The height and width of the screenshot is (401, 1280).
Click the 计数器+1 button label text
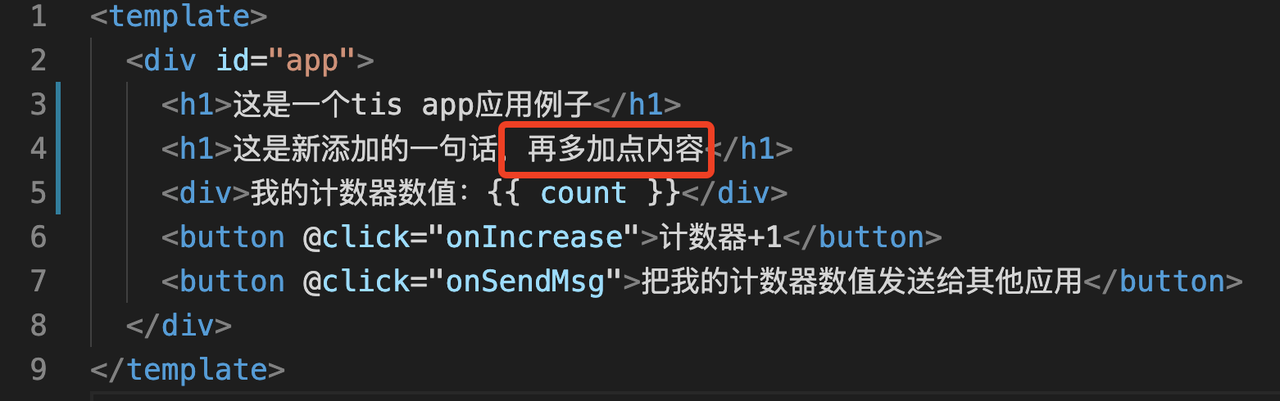click(x=718, y=237)
